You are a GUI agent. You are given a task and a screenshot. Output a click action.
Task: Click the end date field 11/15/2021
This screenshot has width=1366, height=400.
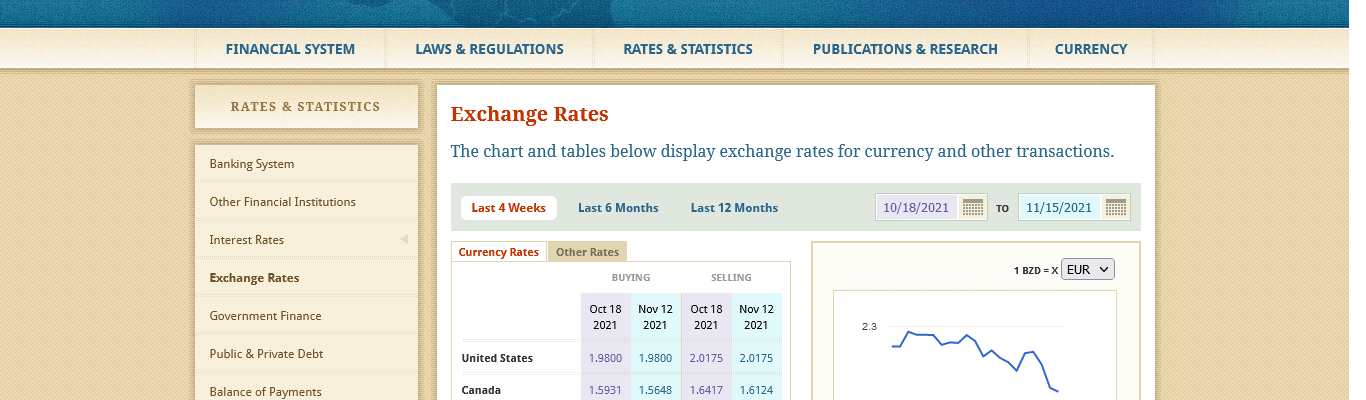(x=1059, y=208)
